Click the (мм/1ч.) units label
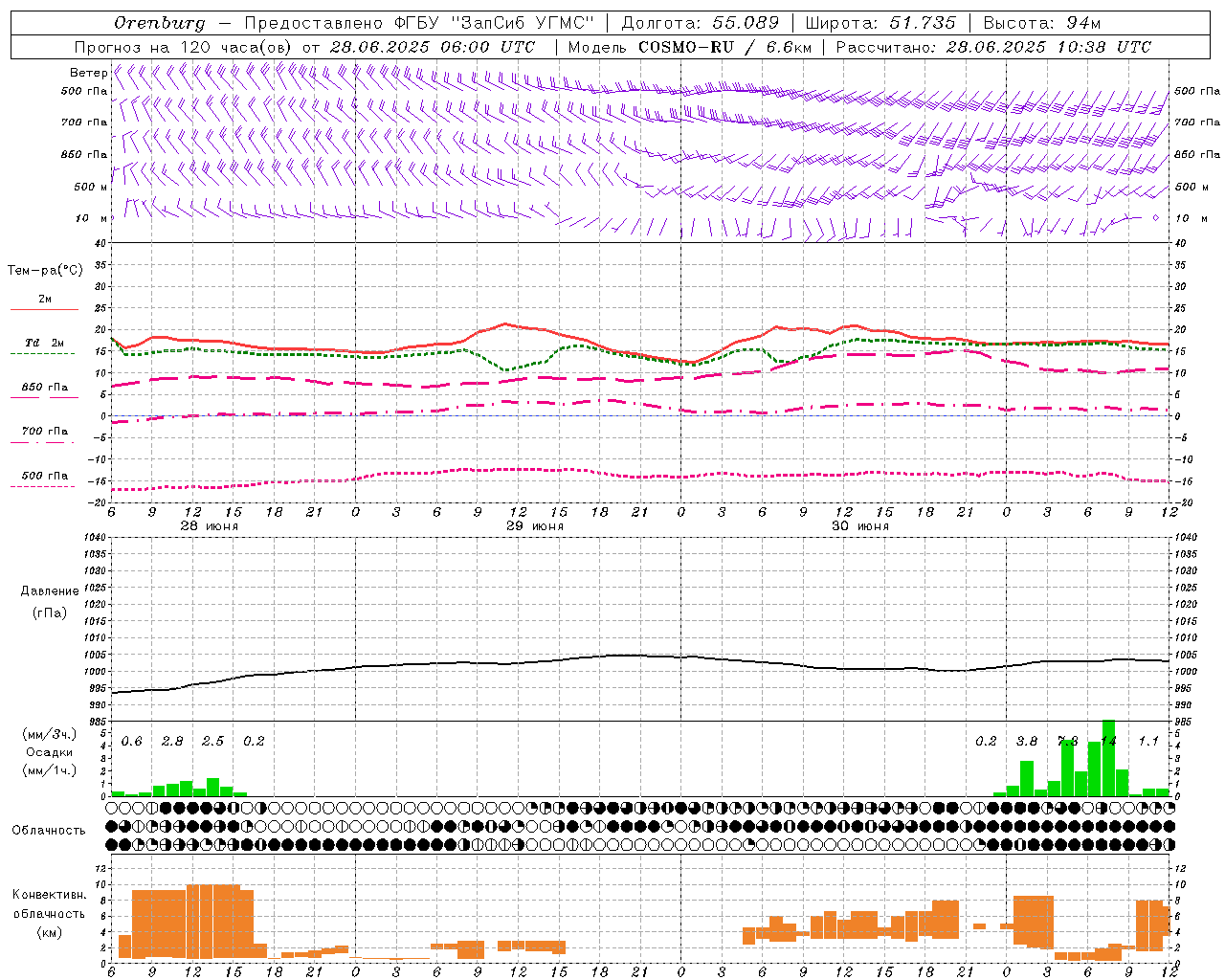 [50, 770]
